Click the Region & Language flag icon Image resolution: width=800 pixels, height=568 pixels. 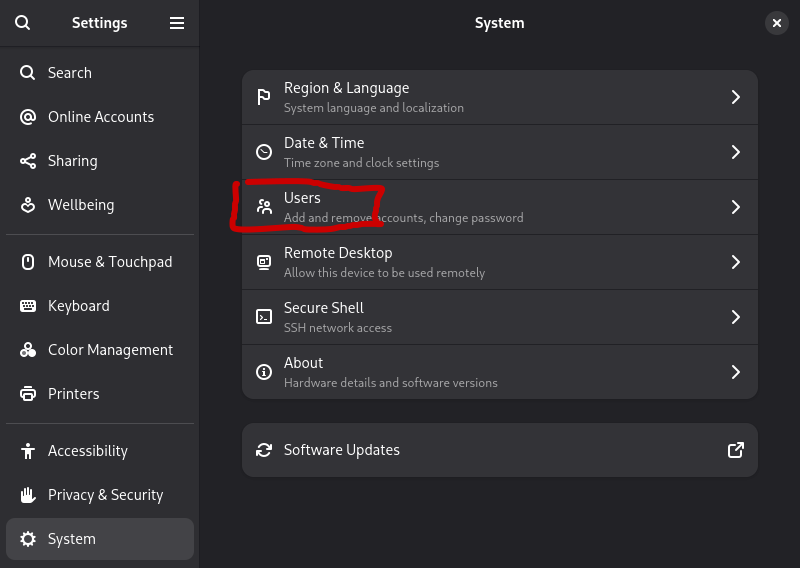click(264, 97)
